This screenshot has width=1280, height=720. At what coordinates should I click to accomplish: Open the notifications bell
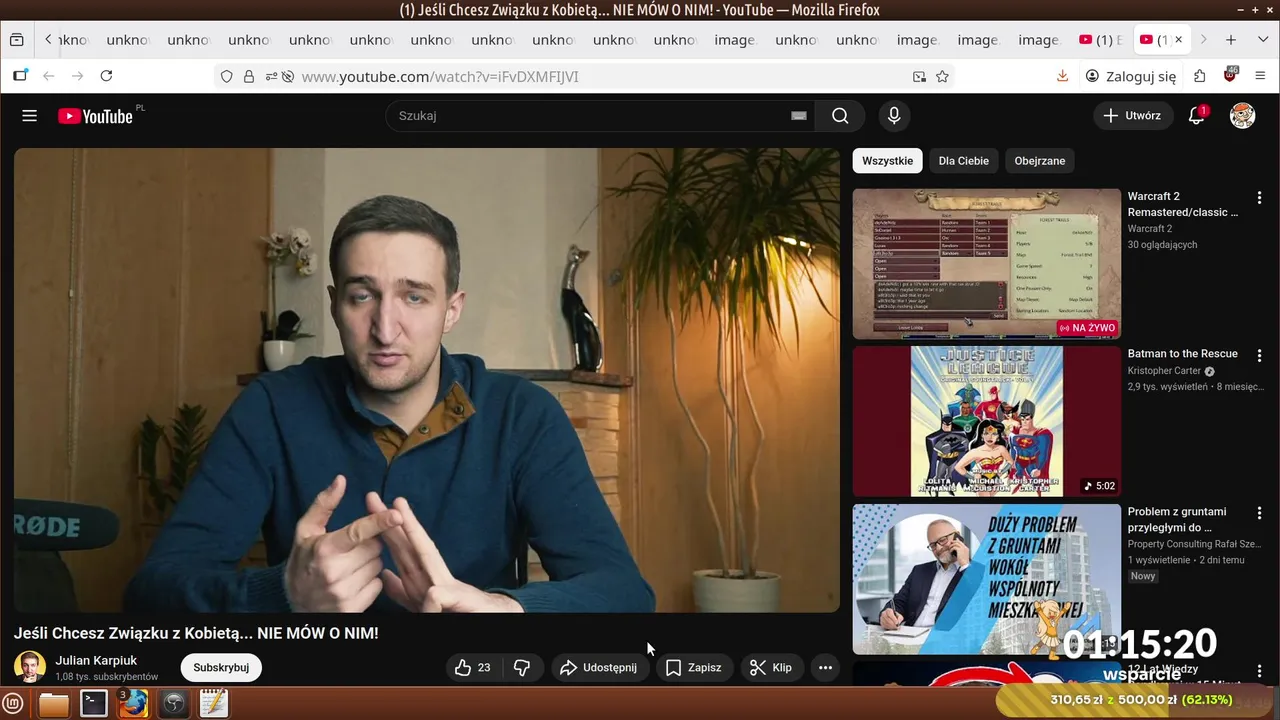tap(1196, 116)
